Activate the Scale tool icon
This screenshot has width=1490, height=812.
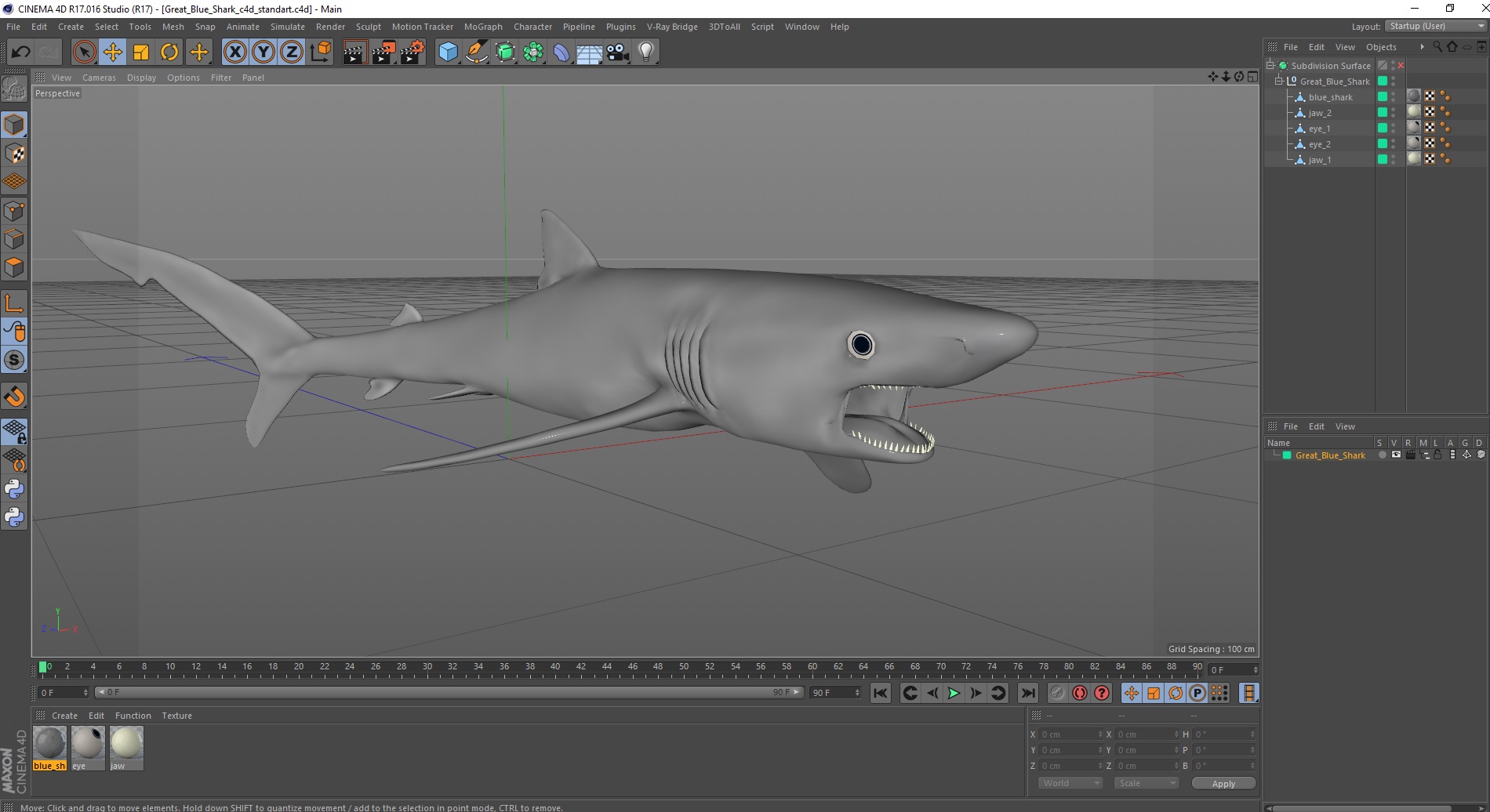pos(141,53)
